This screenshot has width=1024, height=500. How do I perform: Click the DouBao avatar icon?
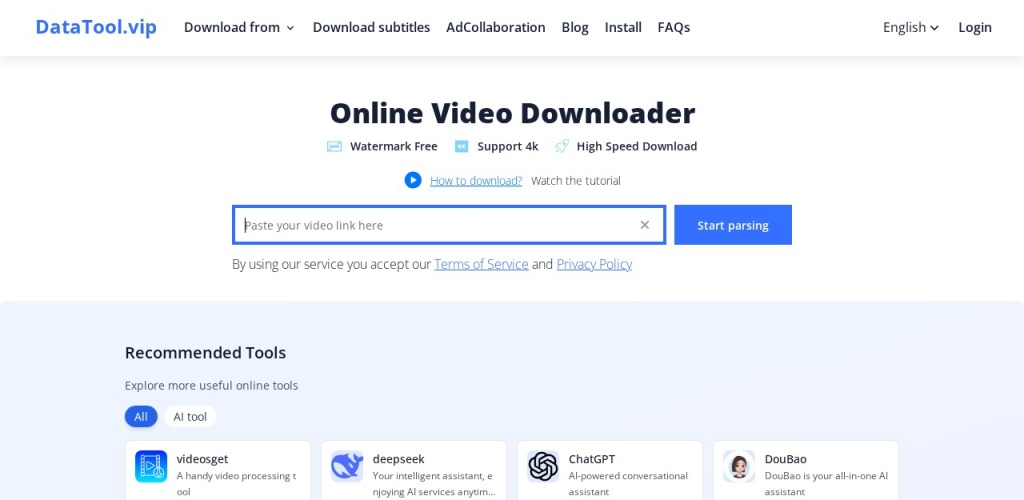(x=739, y=466)
